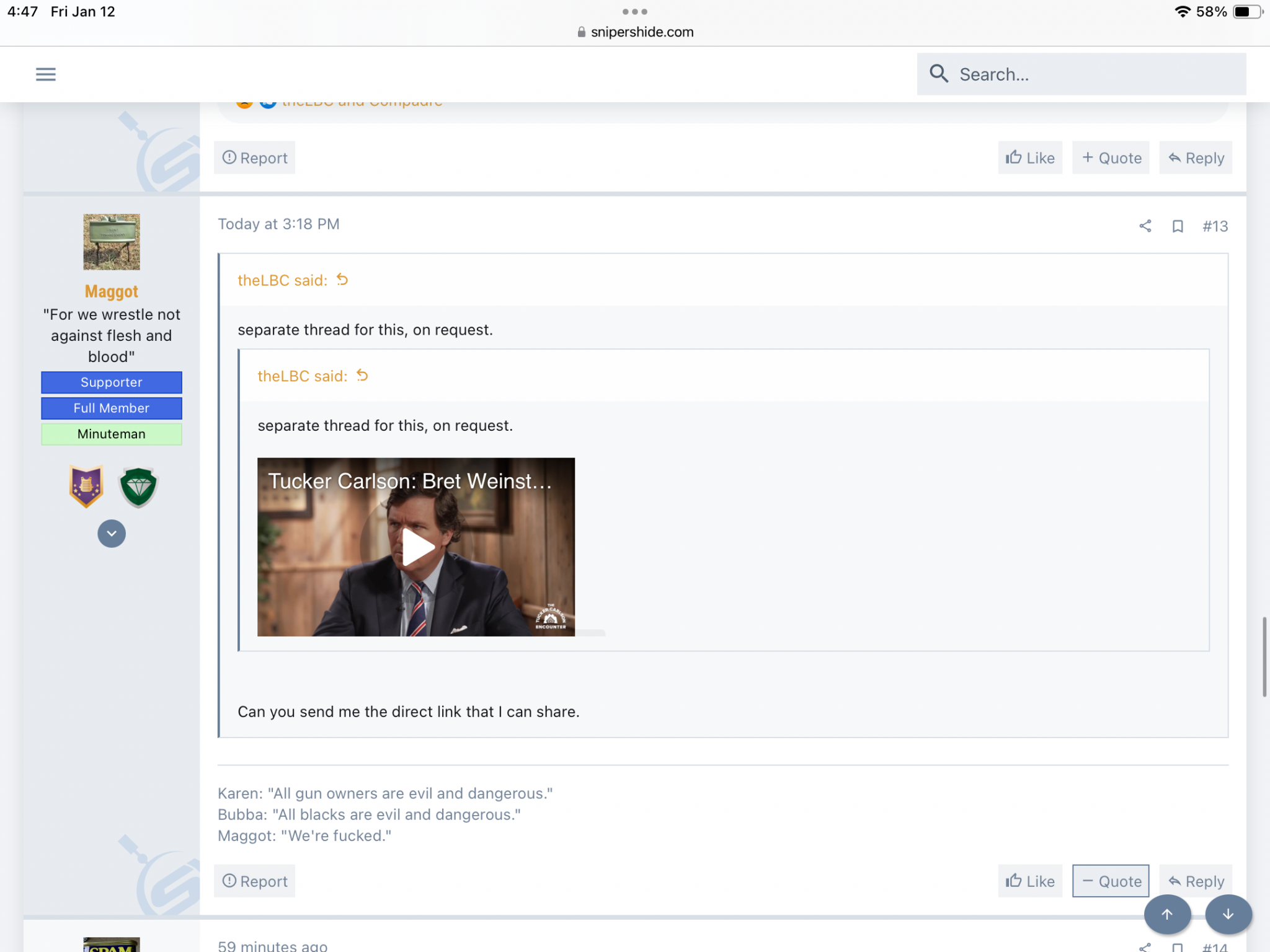Tap the snipershide.com address bar

coord(635,32)
